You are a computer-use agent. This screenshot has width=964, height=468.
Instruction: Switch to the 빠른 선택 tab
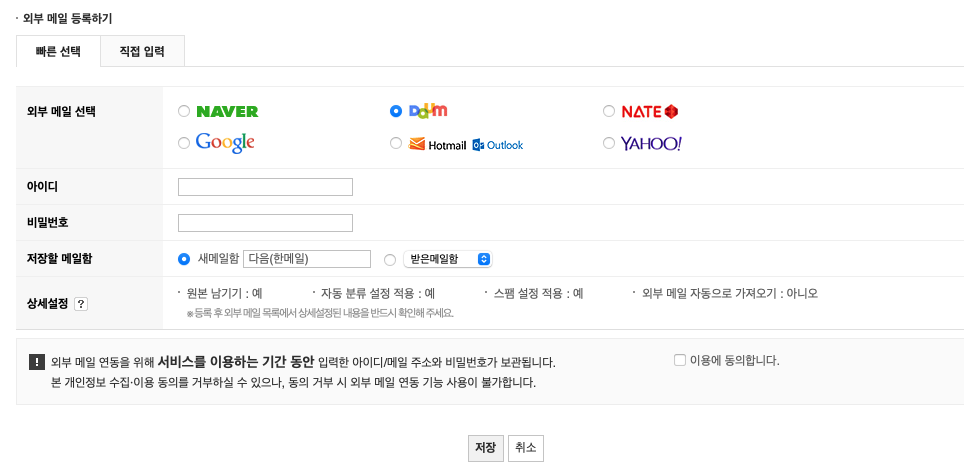click(58, 51)
